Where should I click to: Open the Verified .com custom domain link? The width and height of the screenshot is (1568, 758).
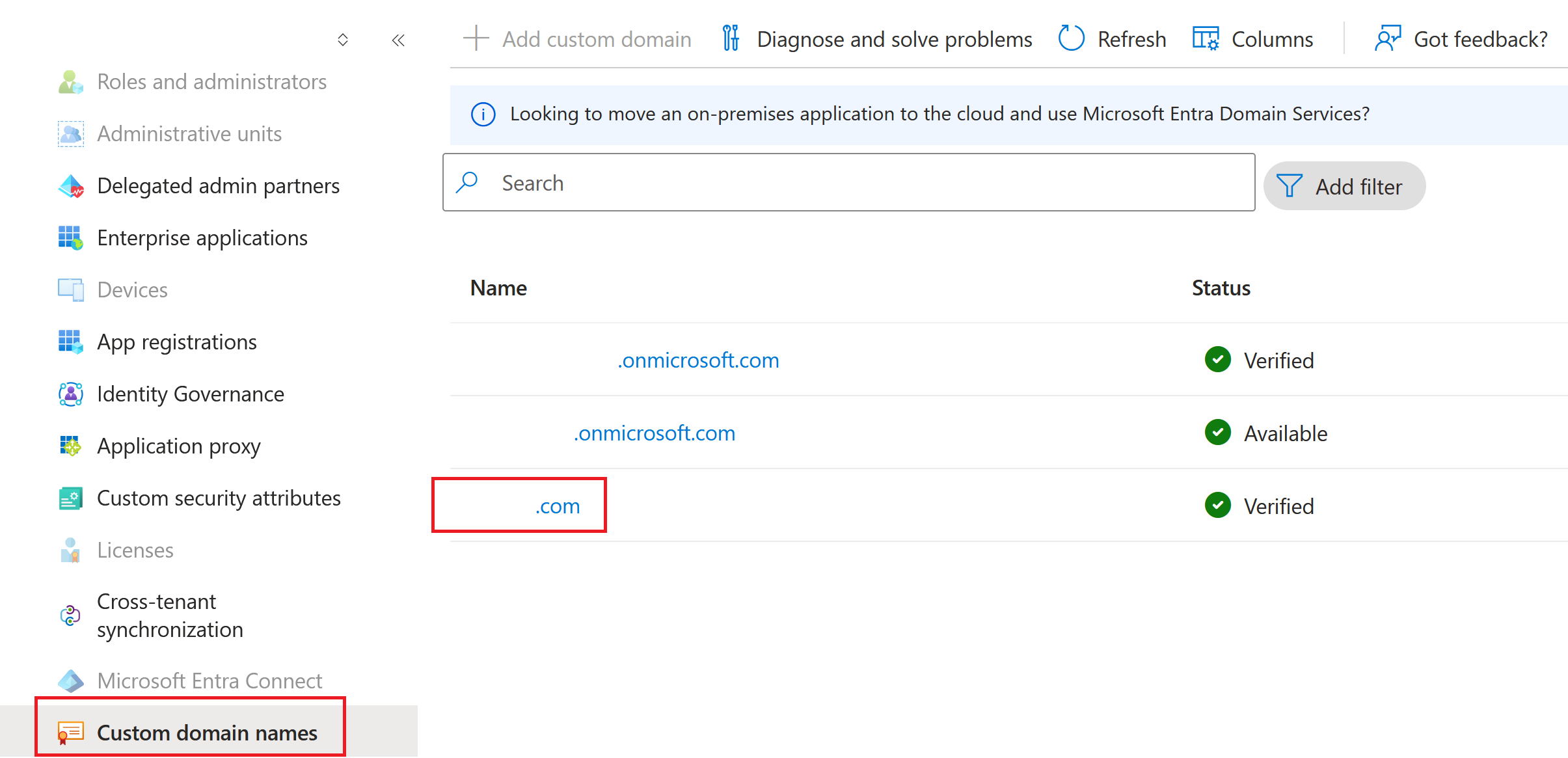pos(557,506)
